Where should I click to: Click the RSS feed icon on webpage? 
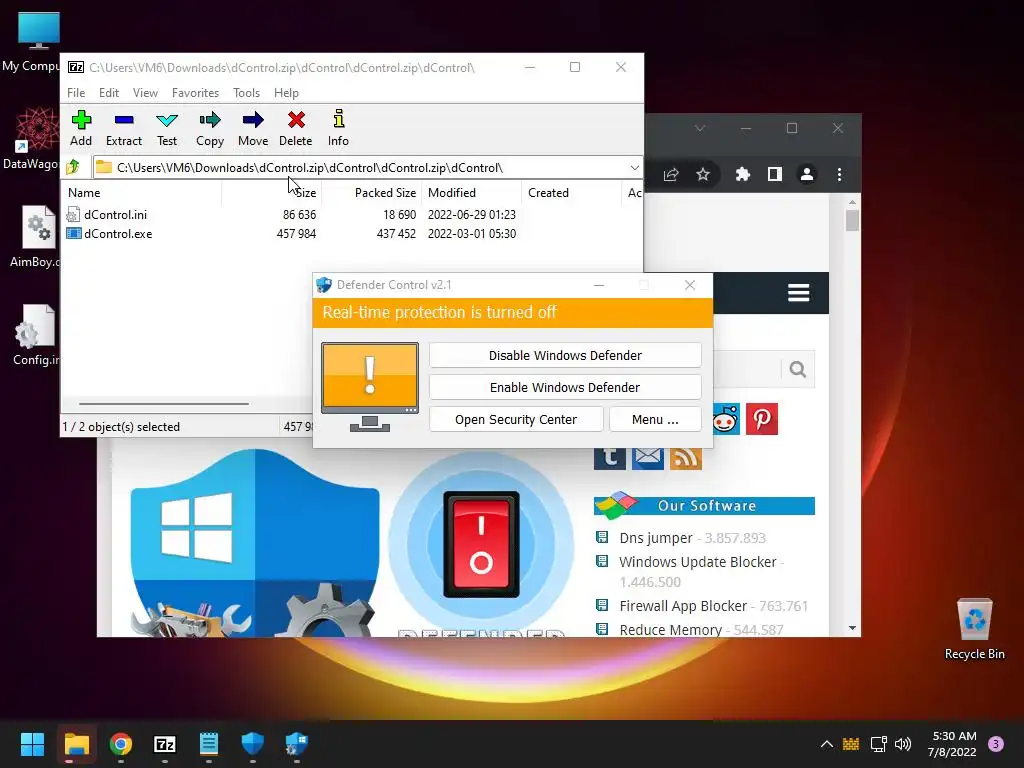click(x=685, y=458)
